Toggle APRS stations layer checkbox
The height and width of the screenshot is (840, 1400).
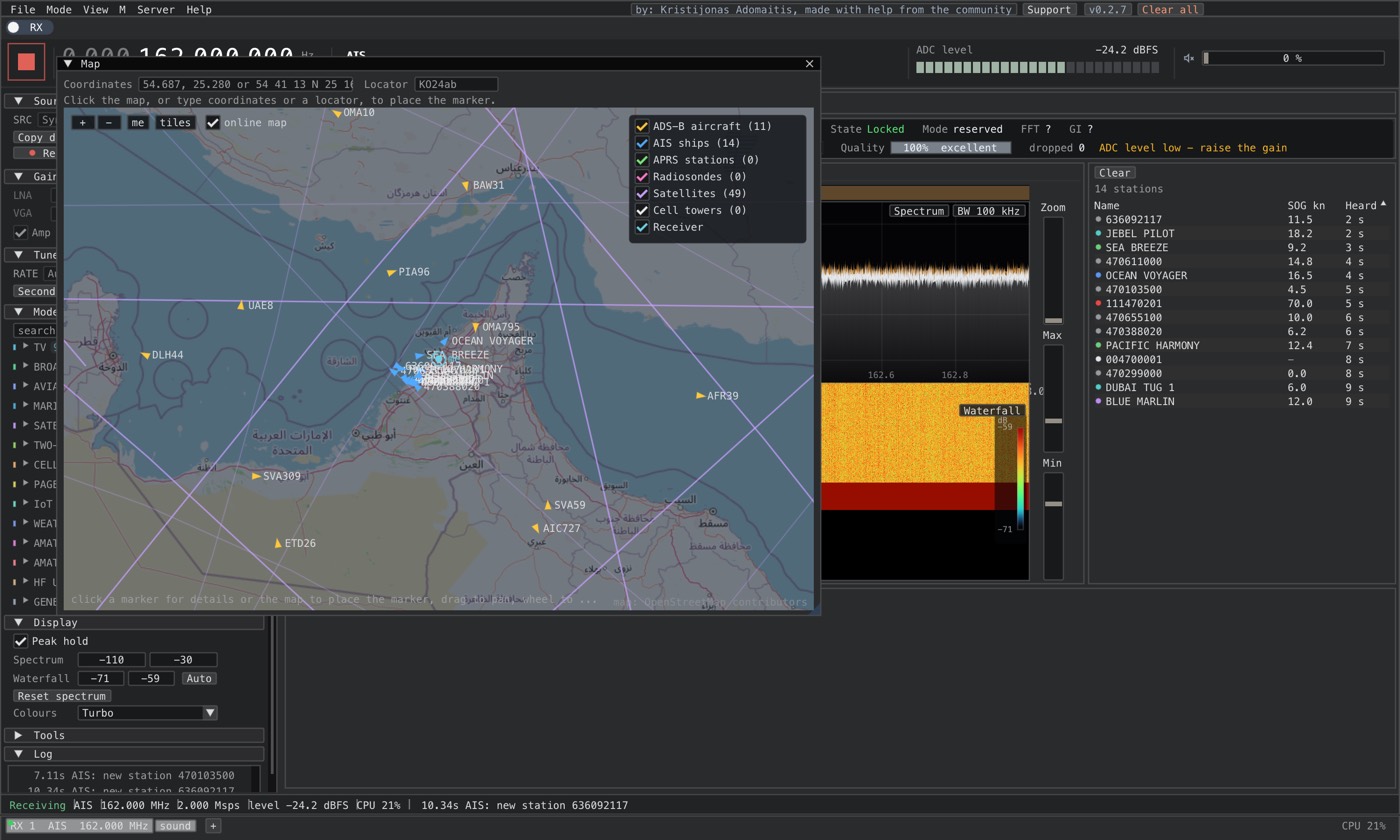[x=642, y=160]
